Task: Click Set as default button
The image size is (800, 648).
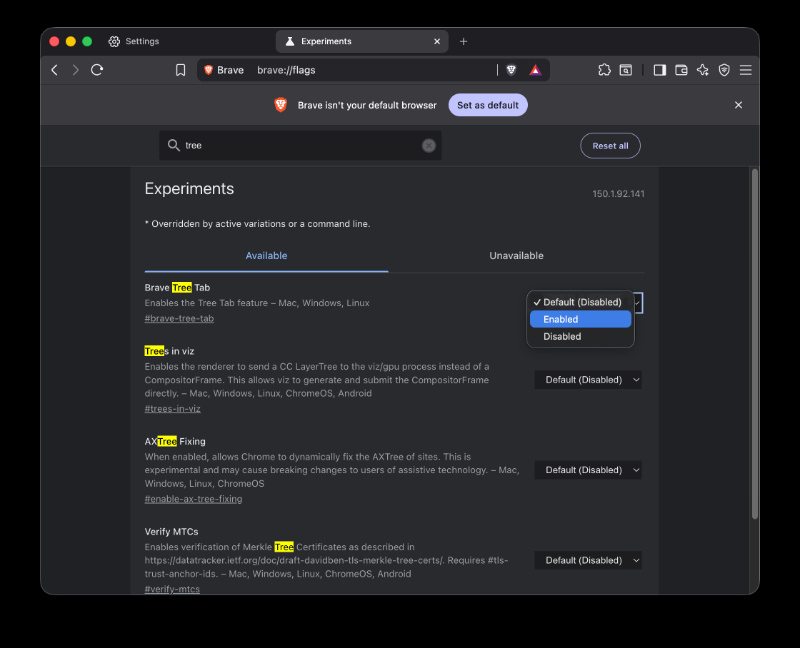Action: 488,105
